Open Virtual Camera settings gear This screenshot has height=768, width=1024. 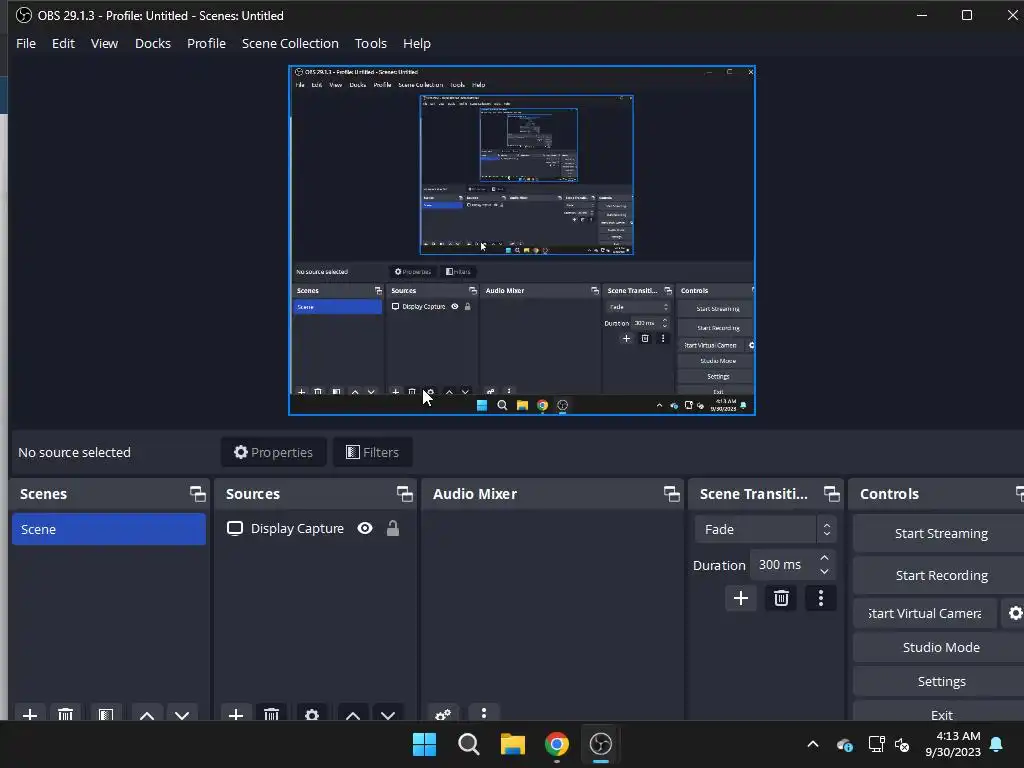click(x=1015, y=613)
